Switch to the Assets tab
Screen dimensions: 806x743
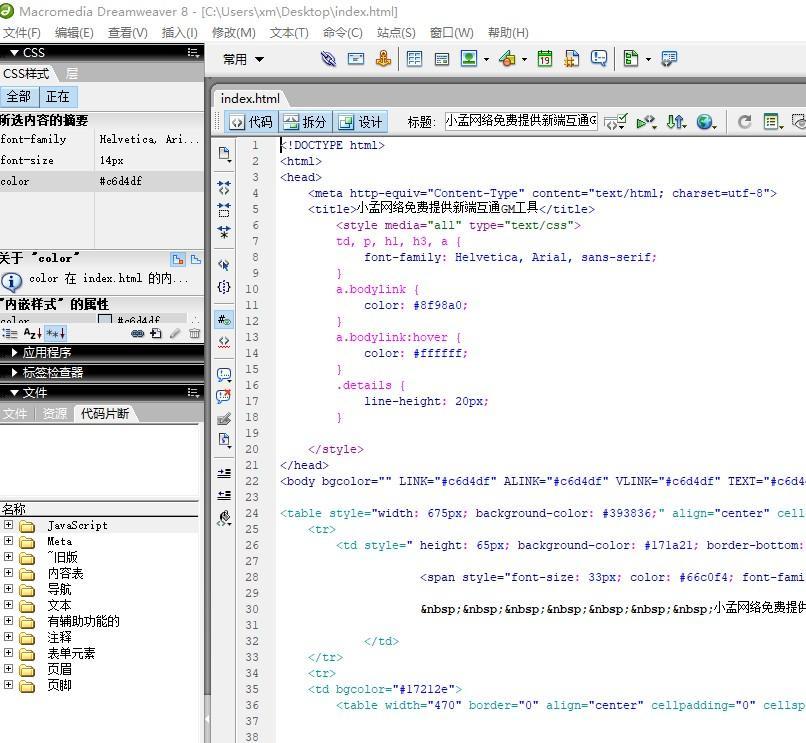point(54,413)
